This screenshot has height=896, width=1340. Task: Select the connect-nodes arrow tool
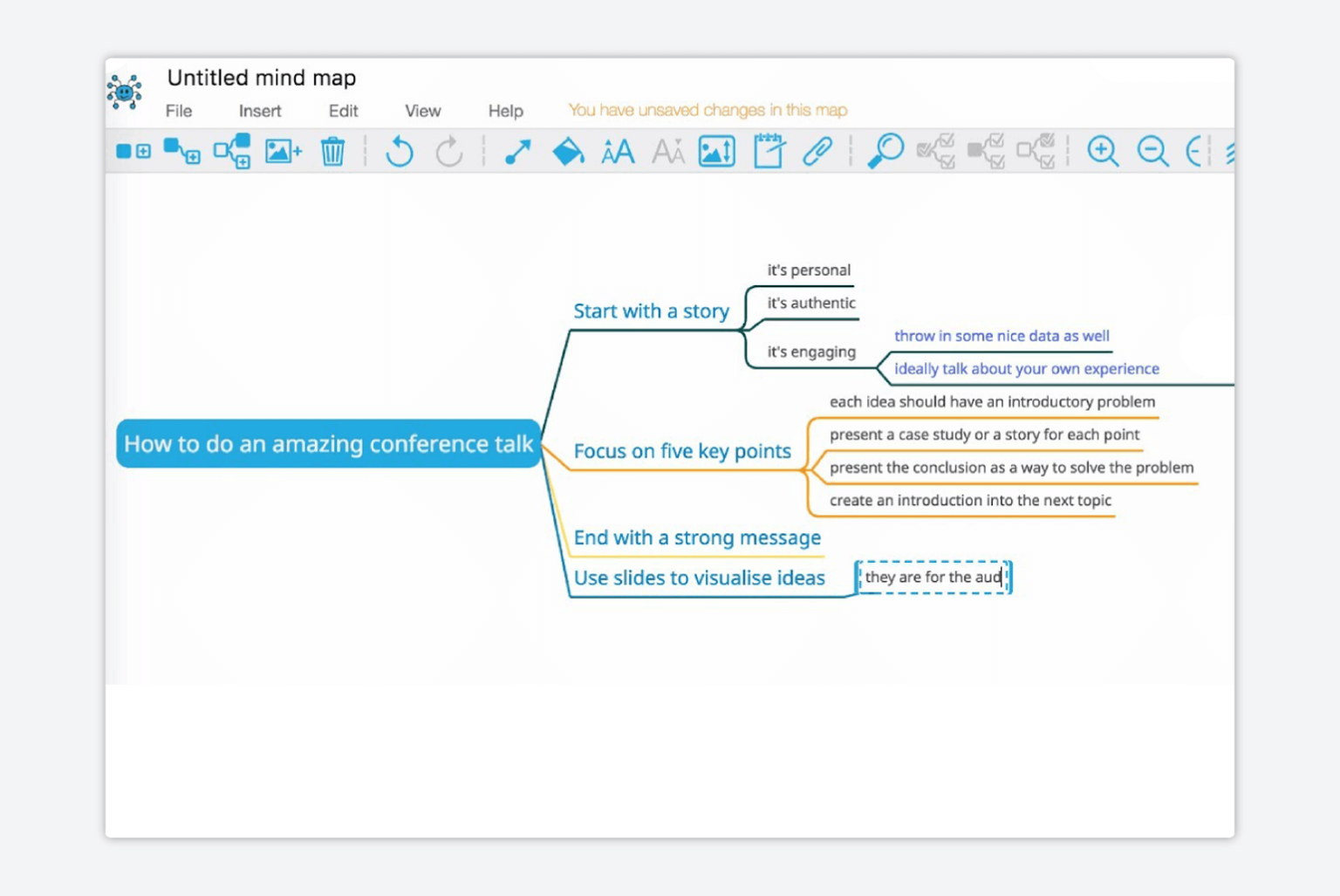516,151
